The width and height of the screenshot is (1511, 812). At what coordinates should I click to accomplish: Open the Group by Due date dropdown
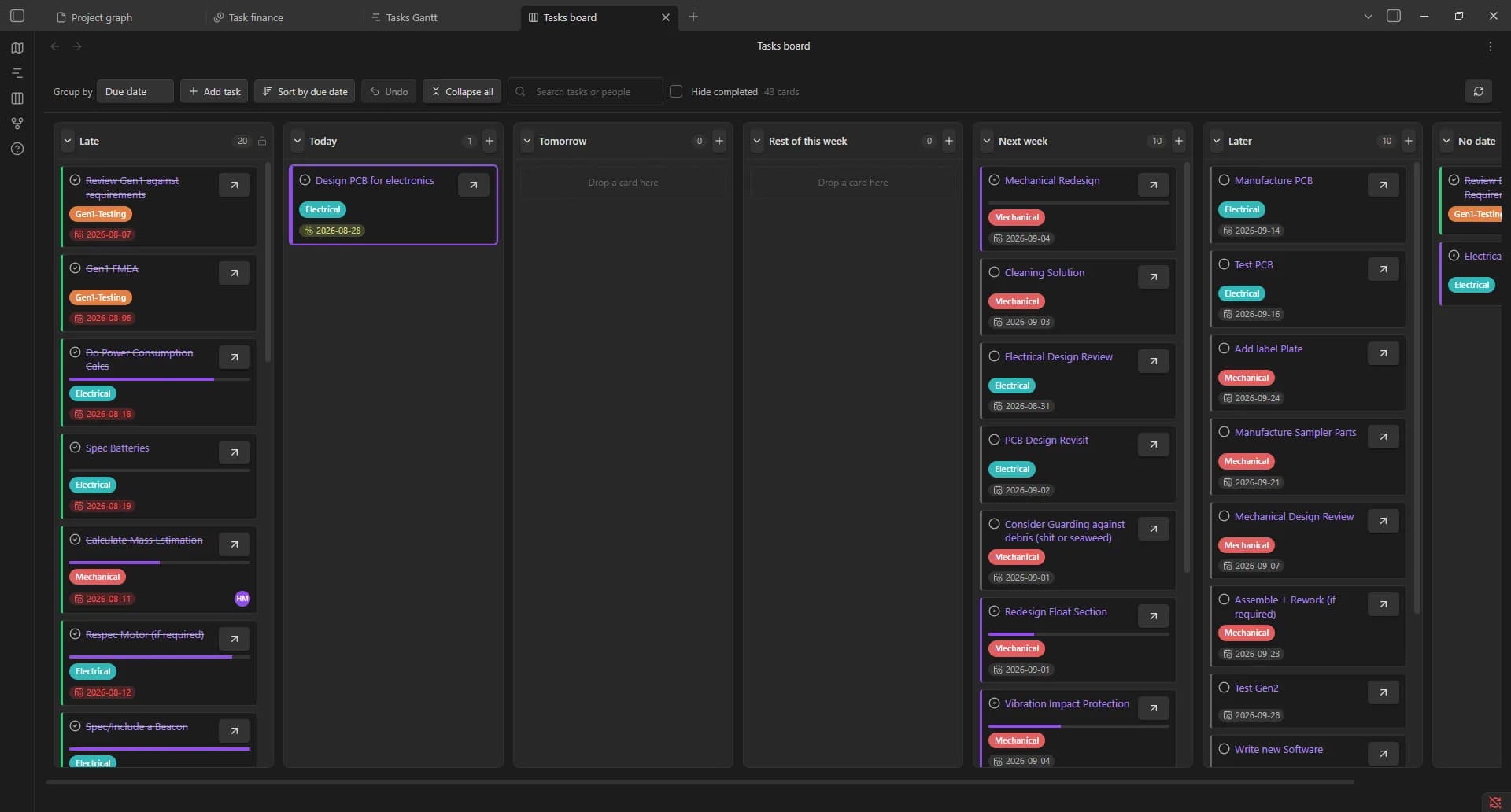pos(135,91)
